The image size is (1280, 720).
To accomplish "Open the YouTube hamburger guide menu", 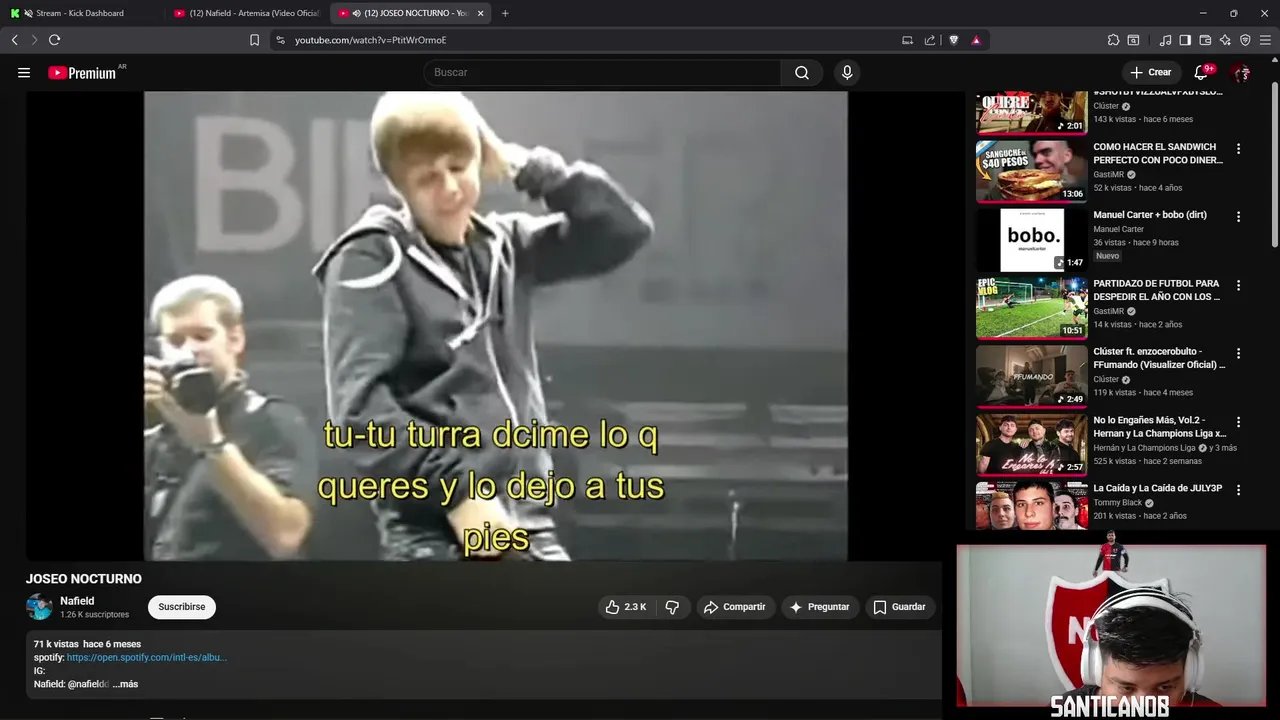I will (x=24, y=72).
